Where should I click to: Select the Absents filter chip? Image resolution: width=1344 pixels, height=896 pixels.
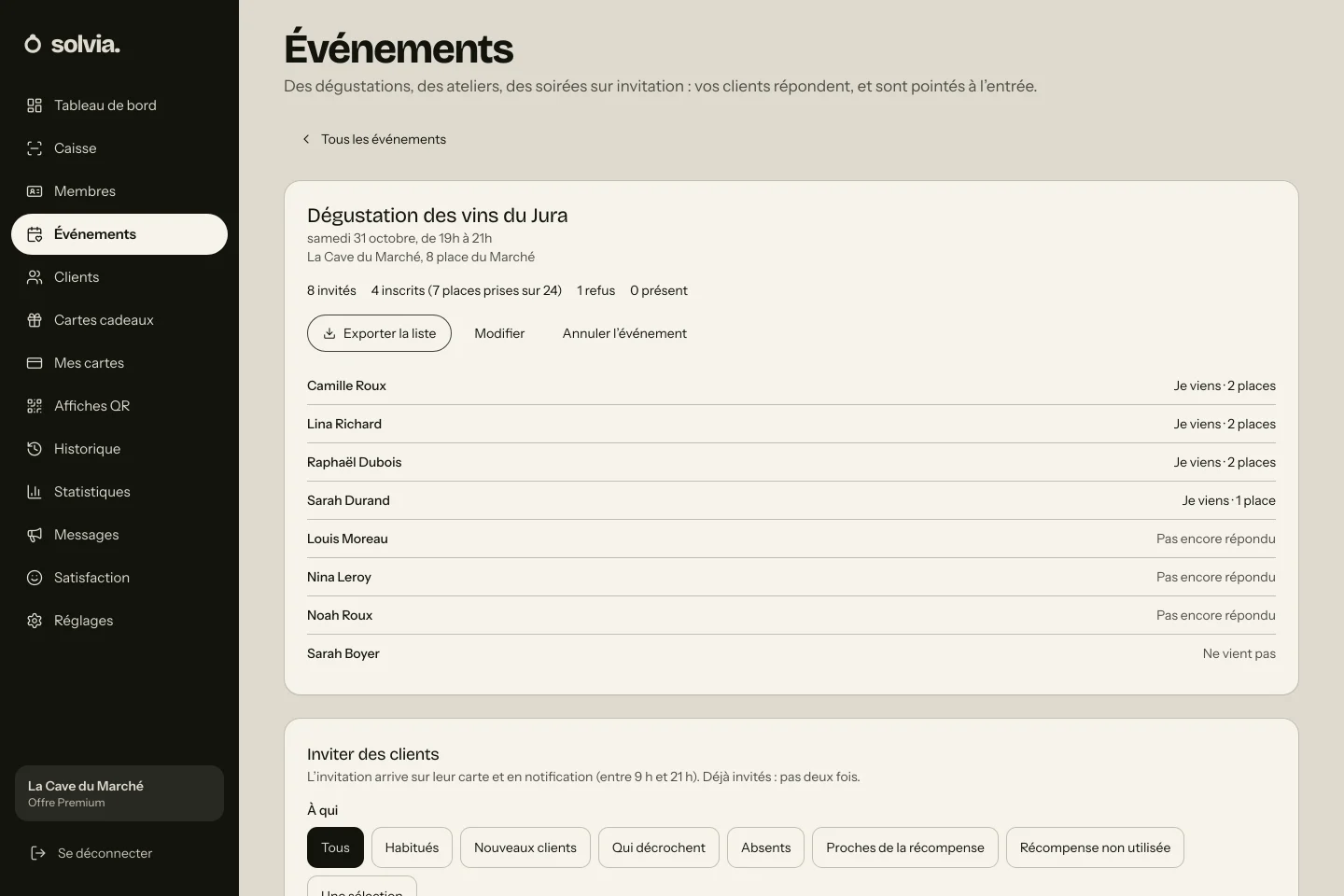766,847
